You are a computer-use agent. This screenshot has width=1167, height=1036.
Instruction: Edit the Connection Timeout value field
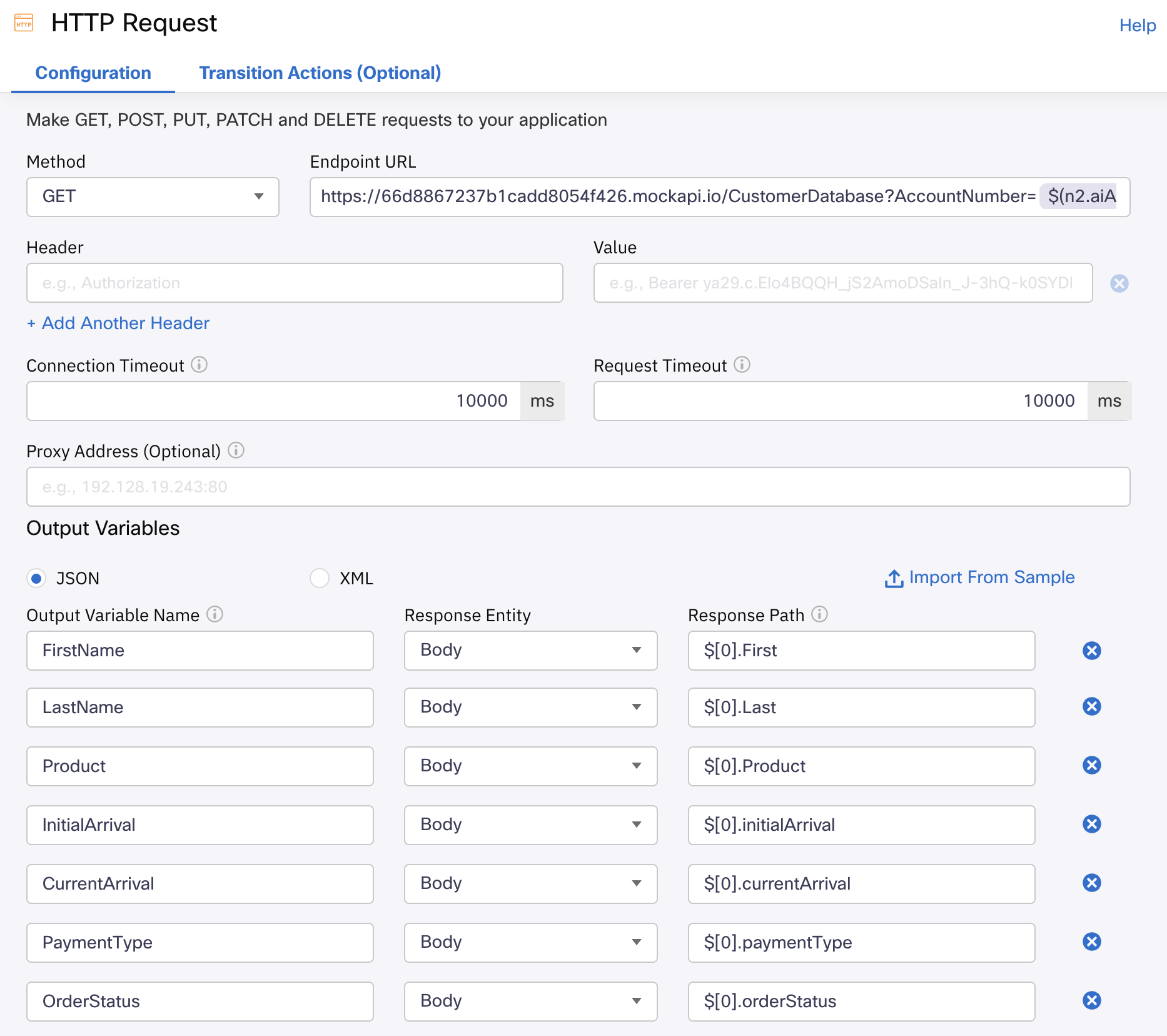(274, 401)
